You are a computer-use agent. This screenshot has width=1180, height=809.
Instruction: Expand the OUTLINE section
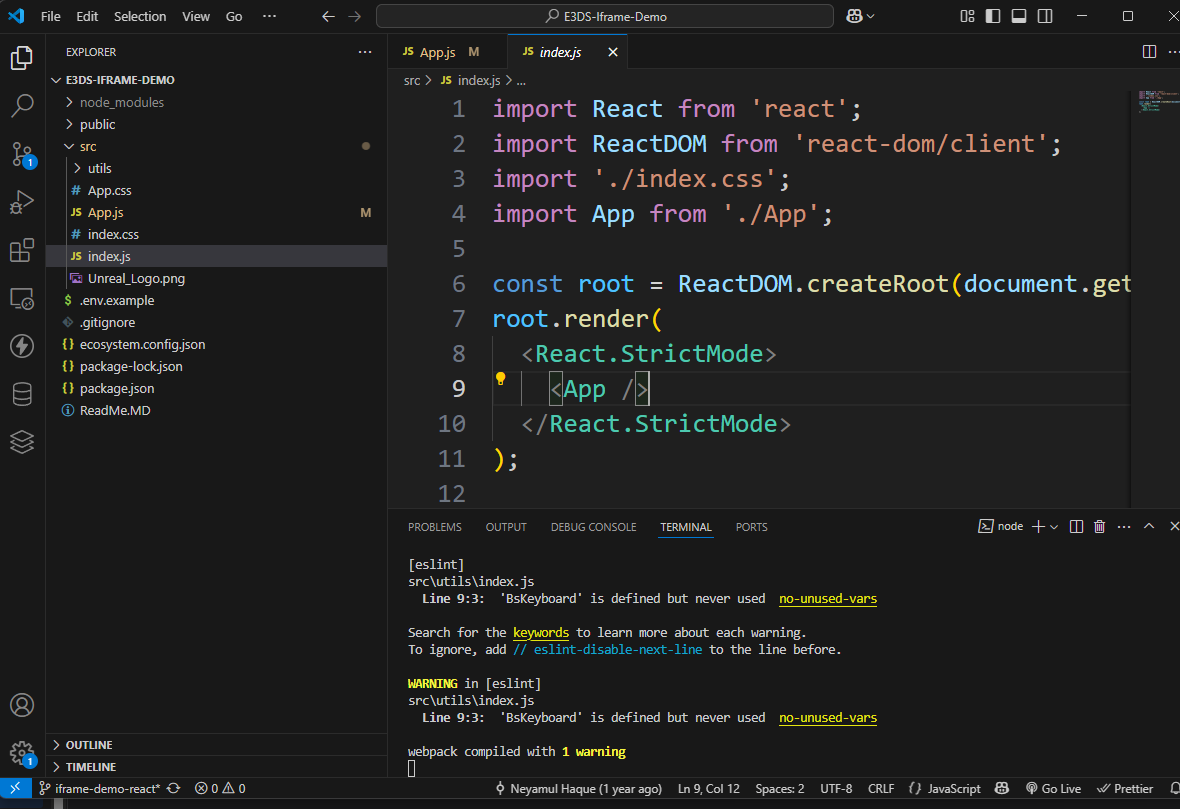(x=89, y=745)
